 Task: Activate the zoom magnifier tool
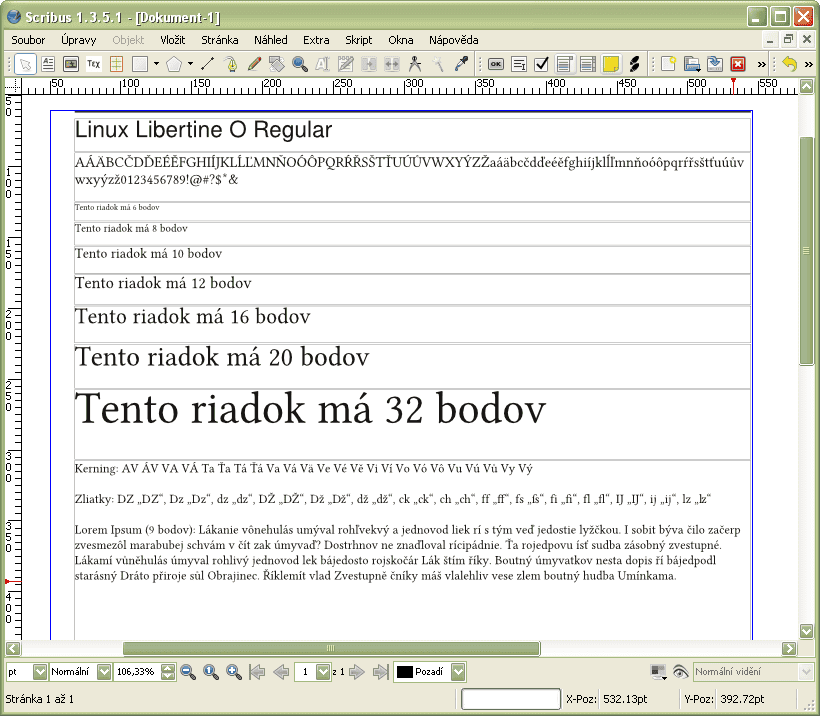pyautogui.click(x=299, y=64)
